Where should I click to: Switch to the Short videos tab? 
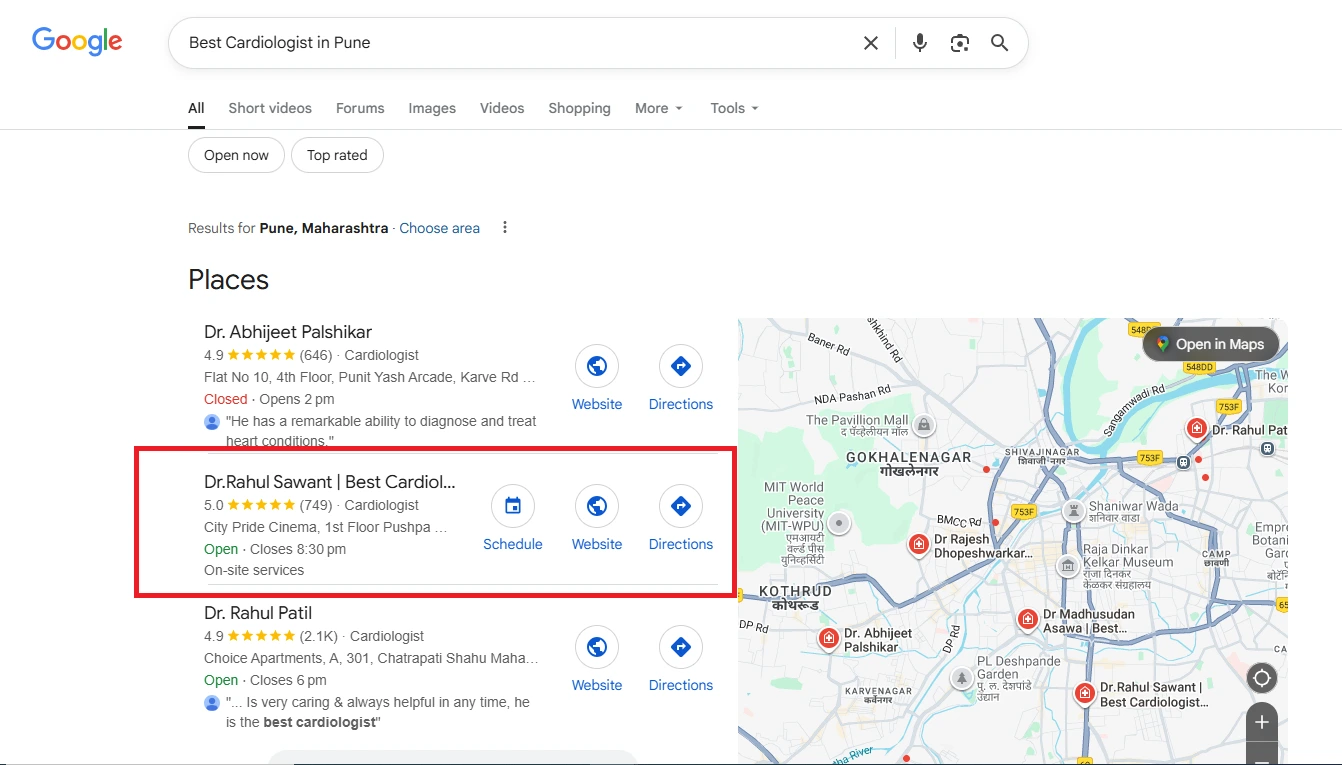coord(270,108)
